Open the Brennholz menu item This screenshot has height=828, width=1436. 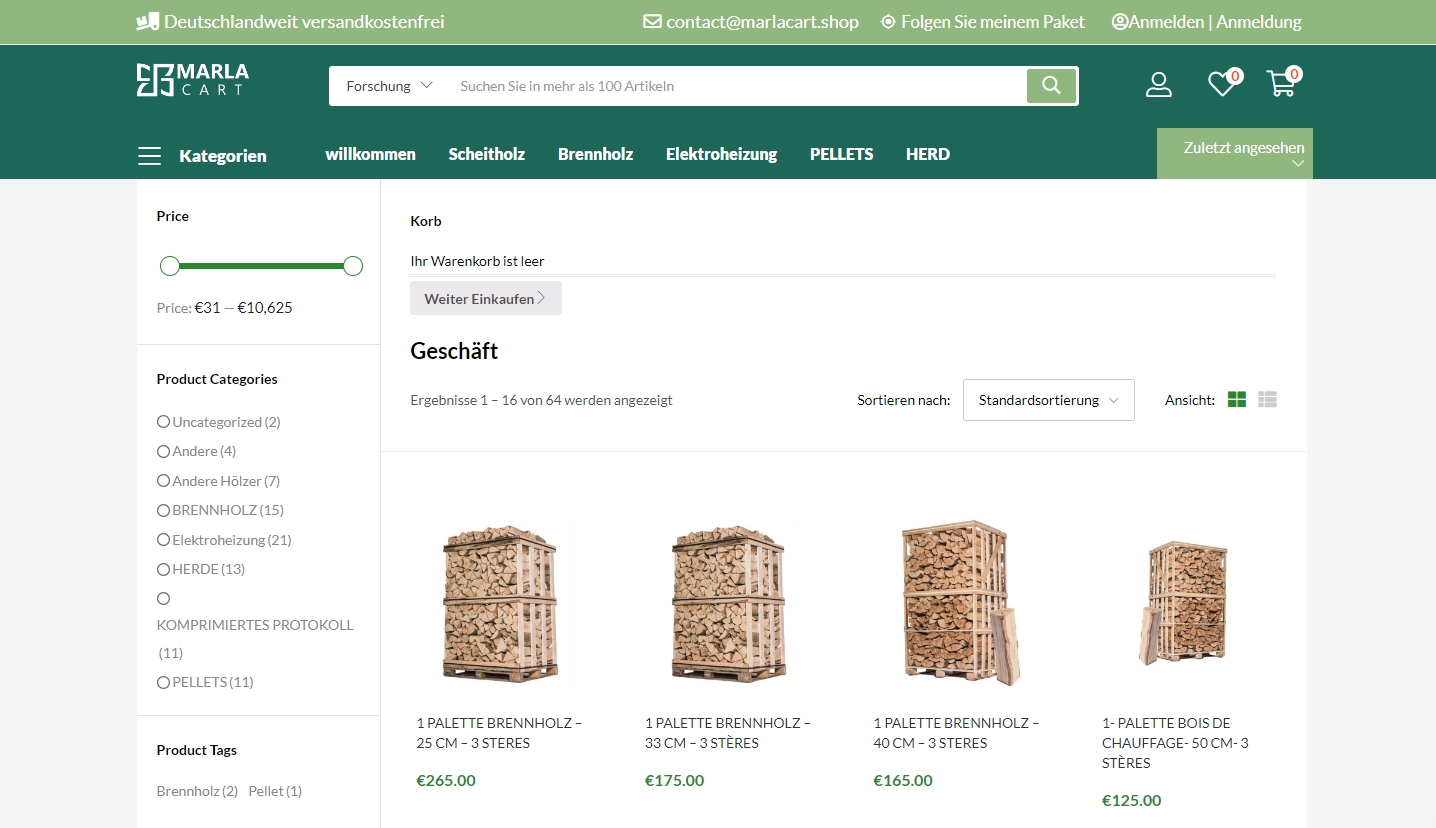[595, 154]
